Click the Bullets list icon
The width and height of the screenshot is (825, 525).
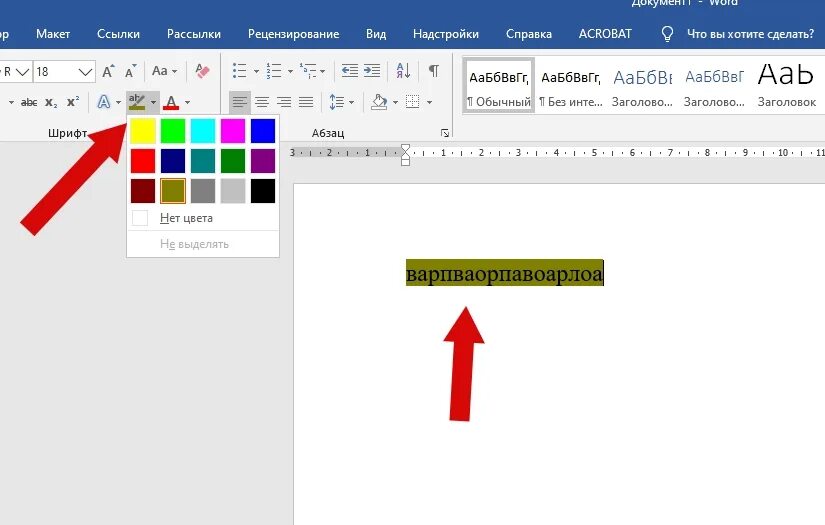239,70
